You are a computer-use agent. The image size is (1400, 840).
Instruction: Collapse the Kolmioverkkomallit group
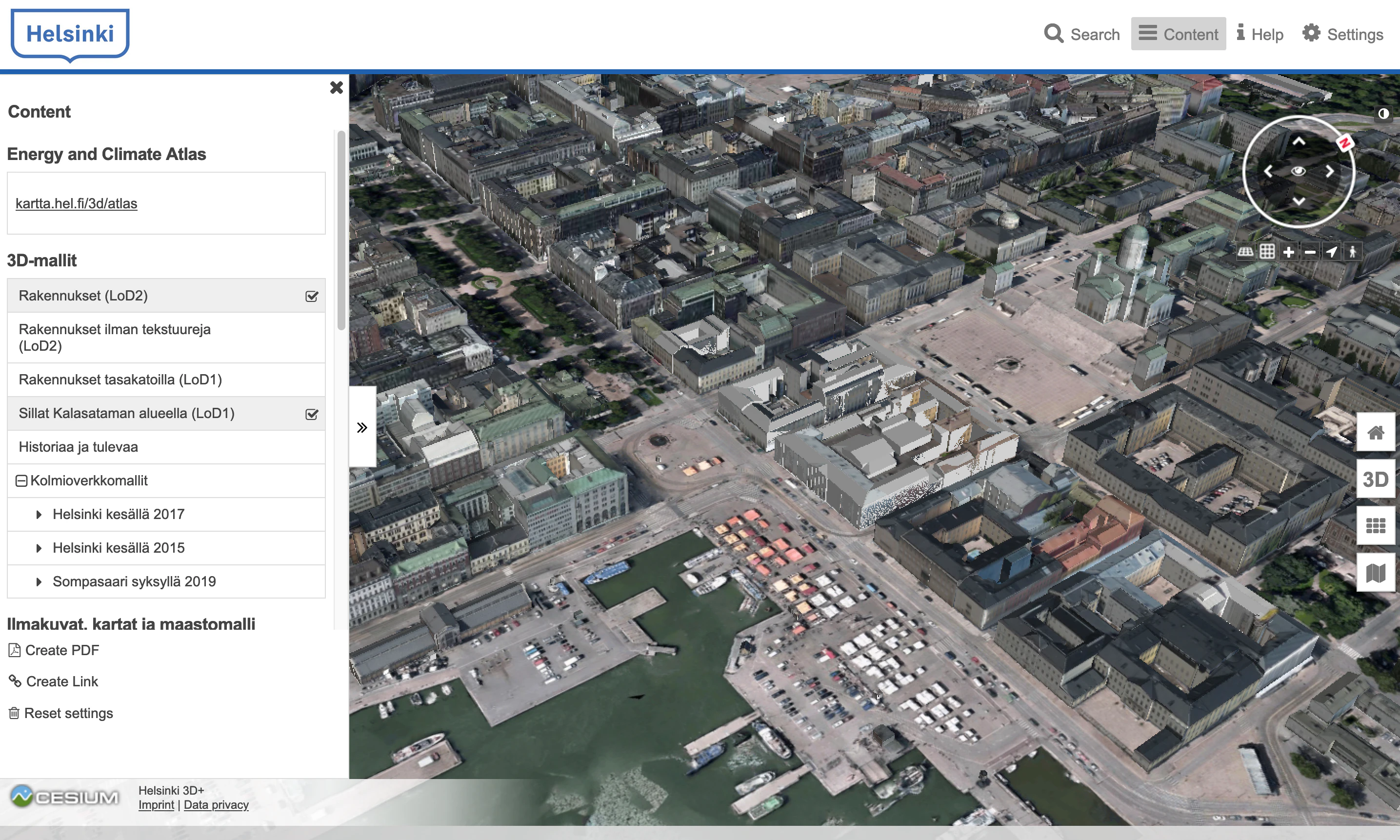point(21,481)
